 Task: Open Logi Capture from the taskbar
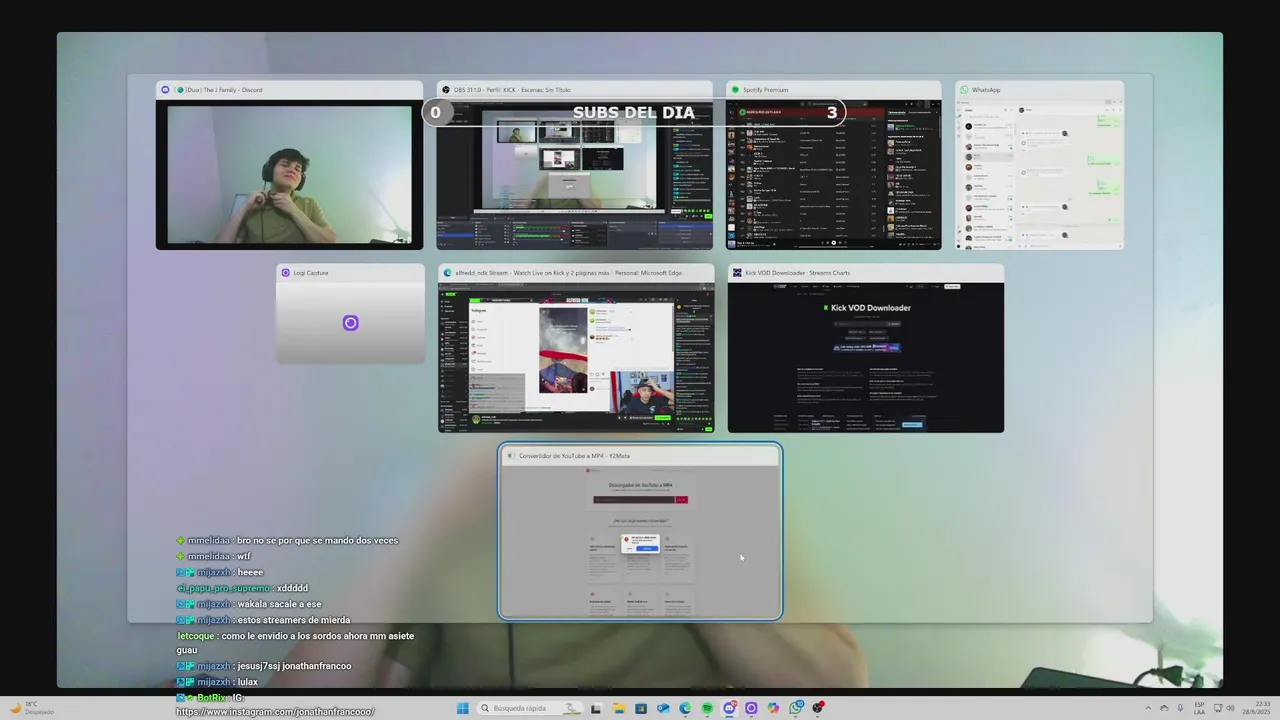(x=751, y=708)
